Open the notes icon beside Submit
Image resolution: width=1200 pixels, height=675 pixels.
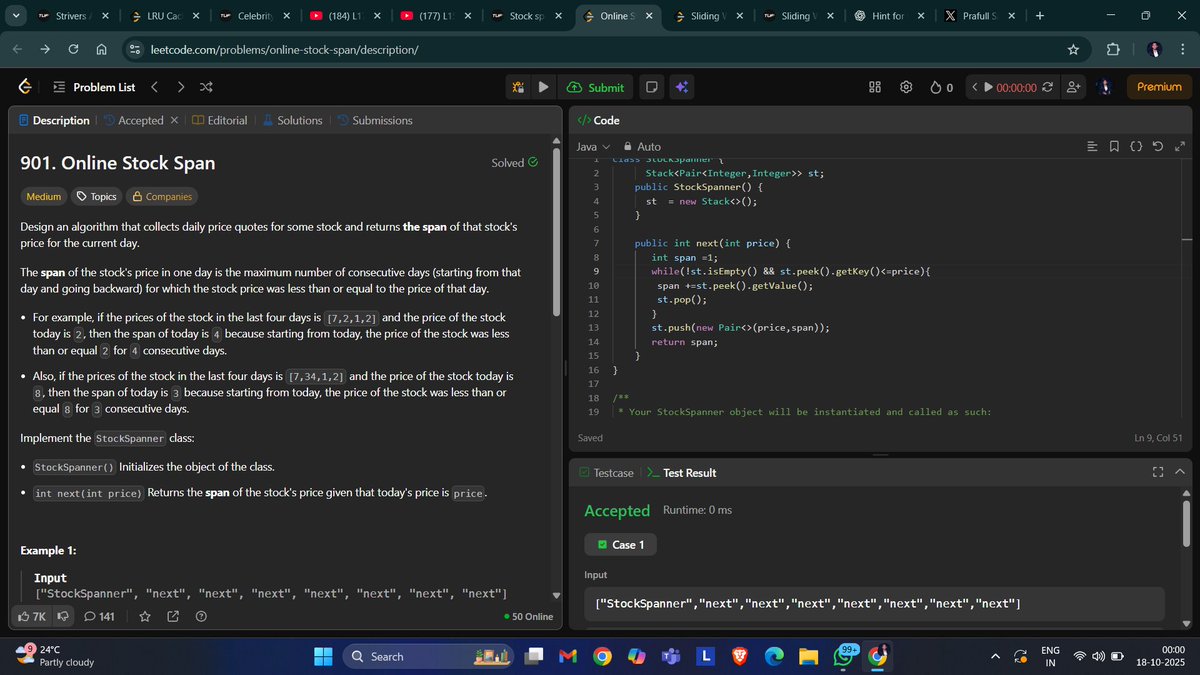pos(652,87)
